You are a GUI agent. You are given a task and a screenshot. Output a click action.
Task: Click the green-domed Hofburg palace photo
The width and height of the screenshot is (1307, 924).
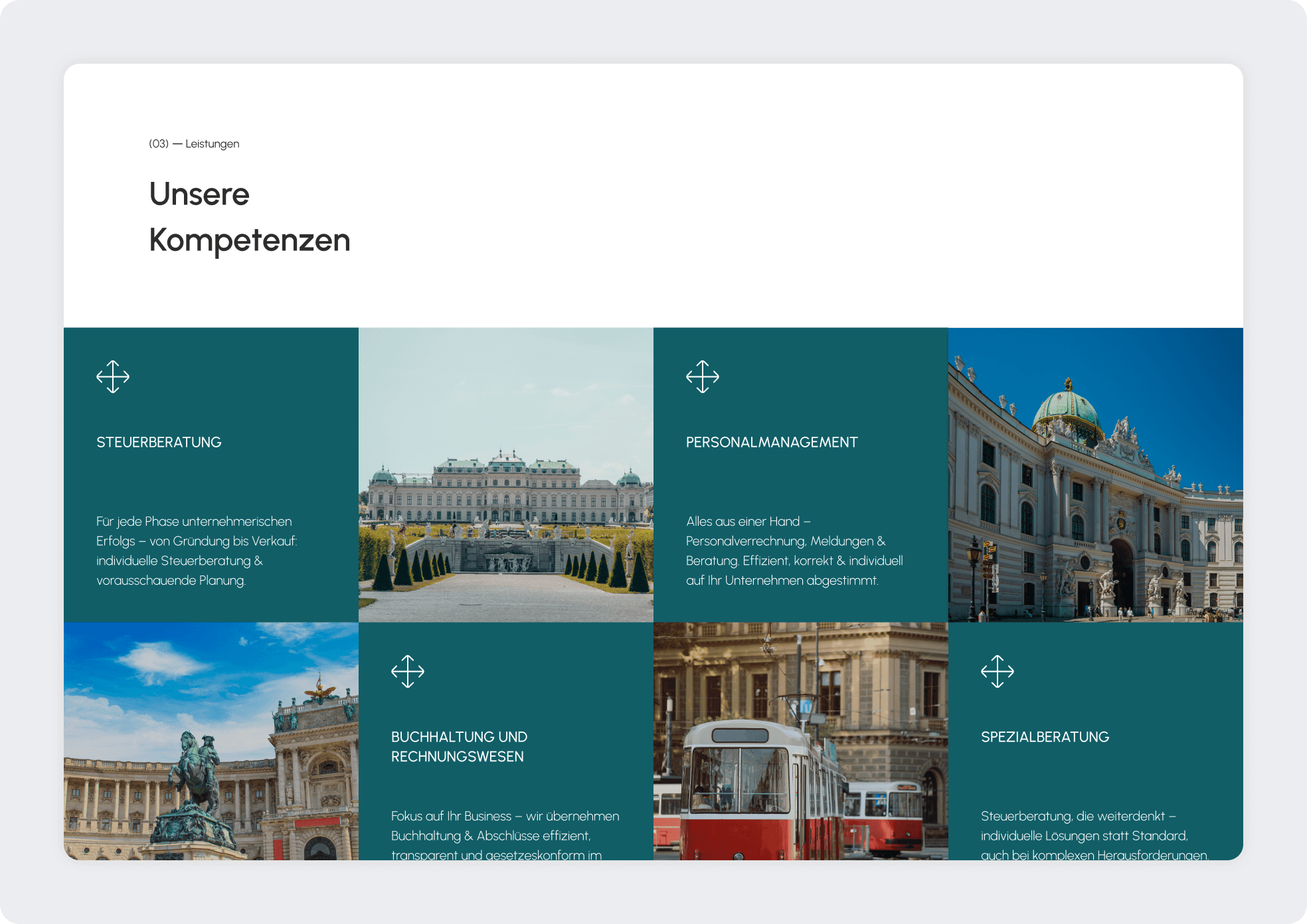tap(1096, 475)
